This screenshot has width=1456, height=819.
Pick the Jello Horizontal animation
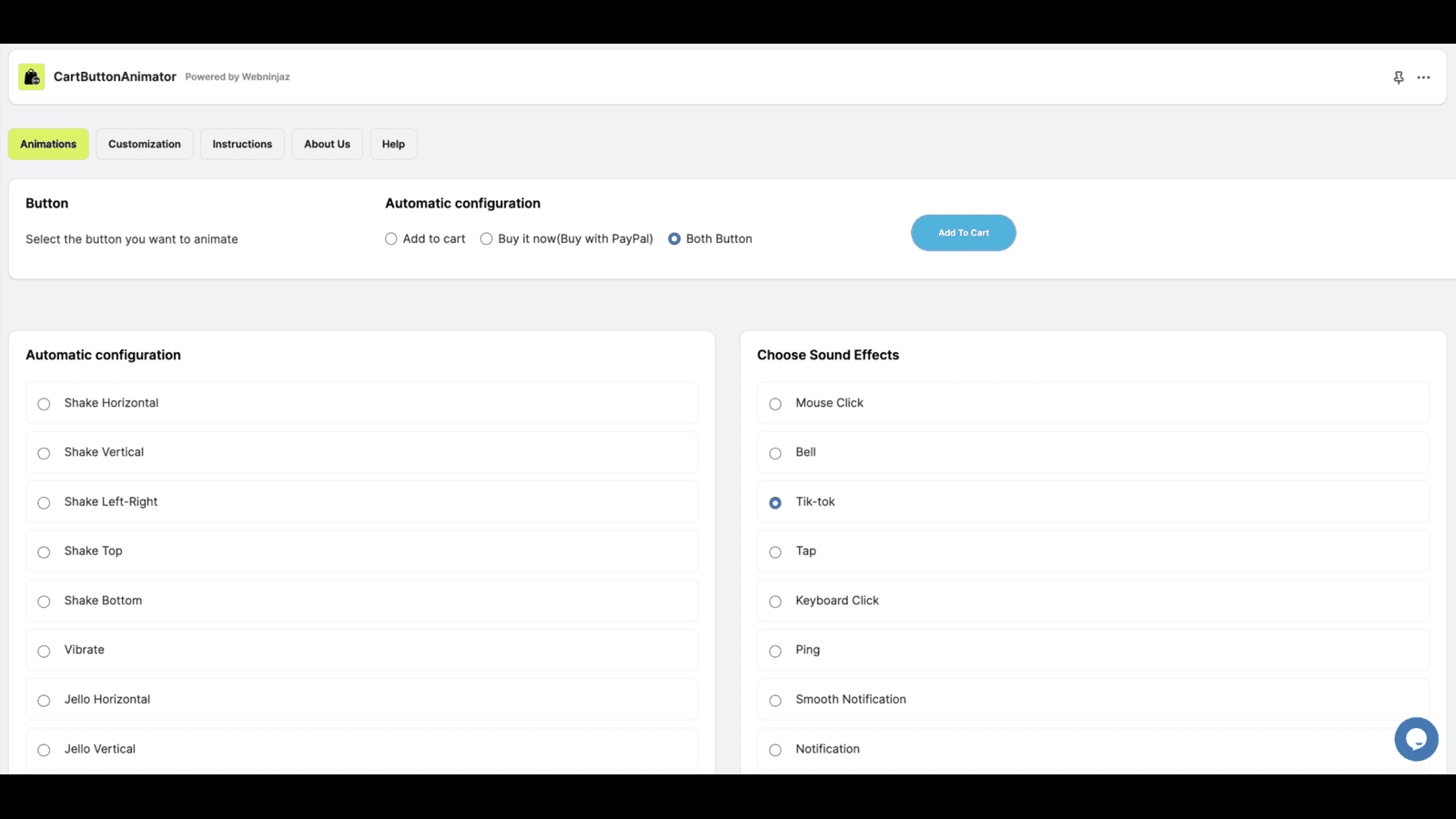[x=44, y=701]
